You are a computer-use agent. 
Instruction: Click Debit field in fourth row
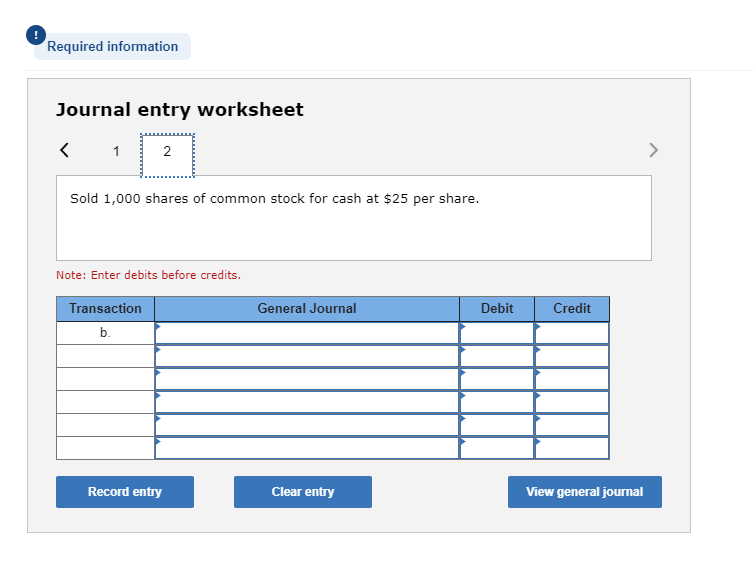(497, 402)
